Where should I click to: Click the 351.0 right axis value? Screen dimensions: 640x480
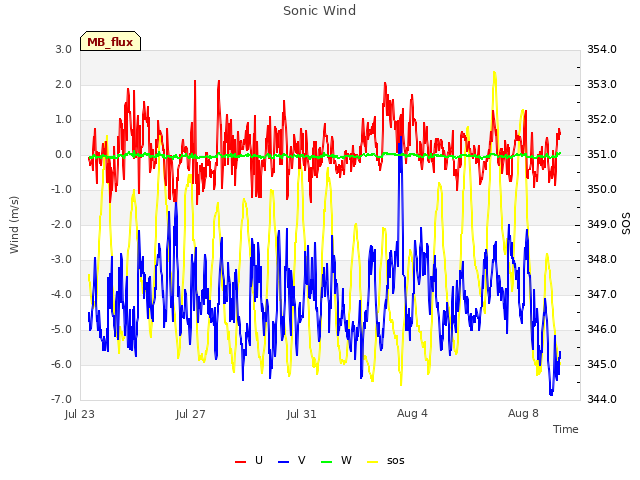pyautogui.click(x=602, y=155)
